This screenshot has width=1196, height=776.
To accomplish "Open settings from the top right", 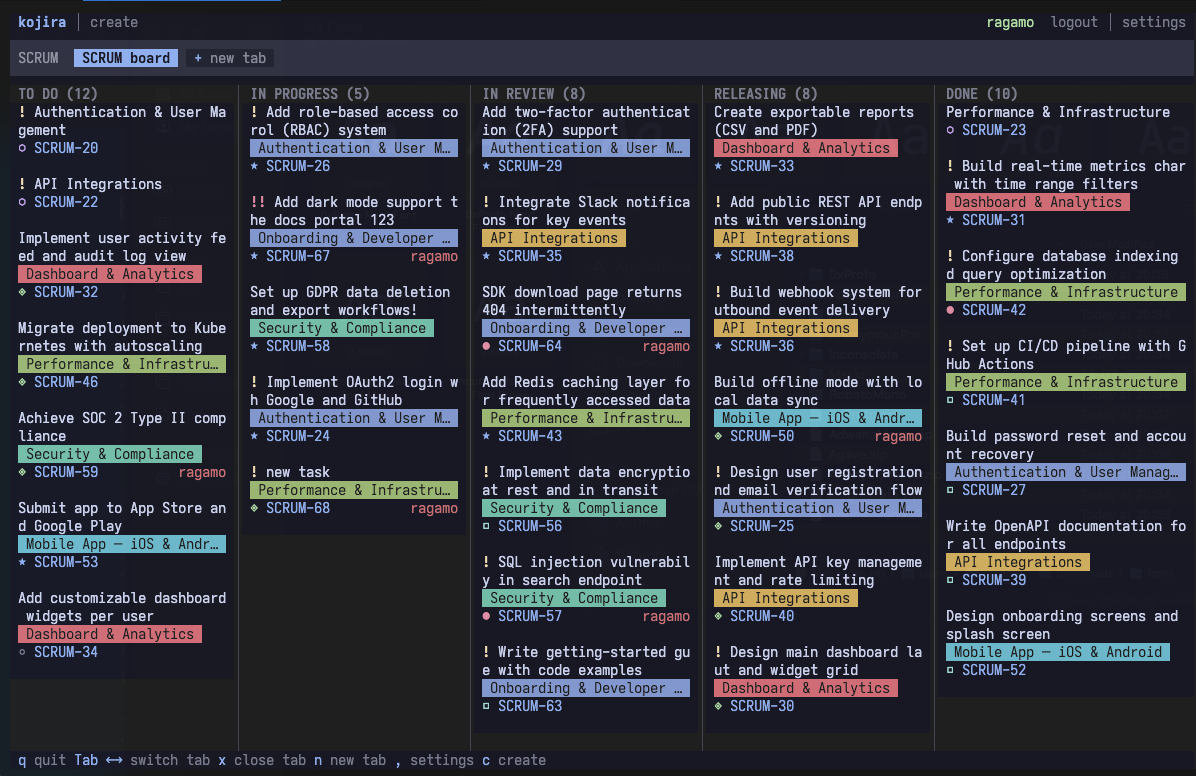I will pyautogui.click(x=1153, y=22).
